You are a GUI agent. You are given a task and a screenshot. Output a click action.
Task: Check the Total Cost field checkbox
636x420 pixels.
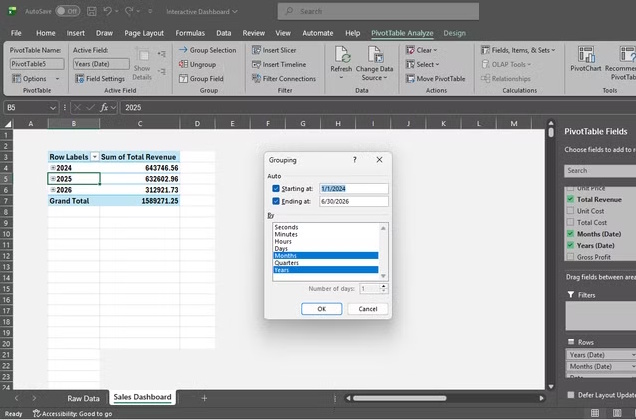pos(570,222)
